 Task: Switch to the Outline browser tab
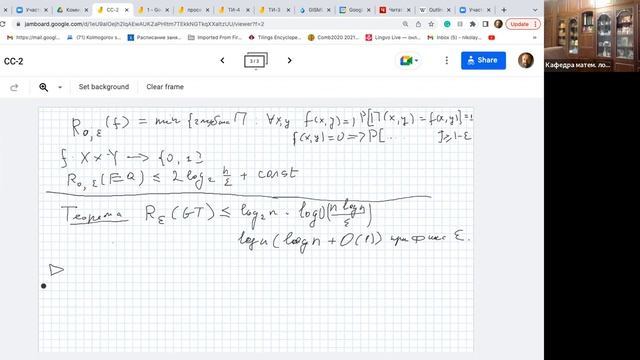[x=435, y=10]
